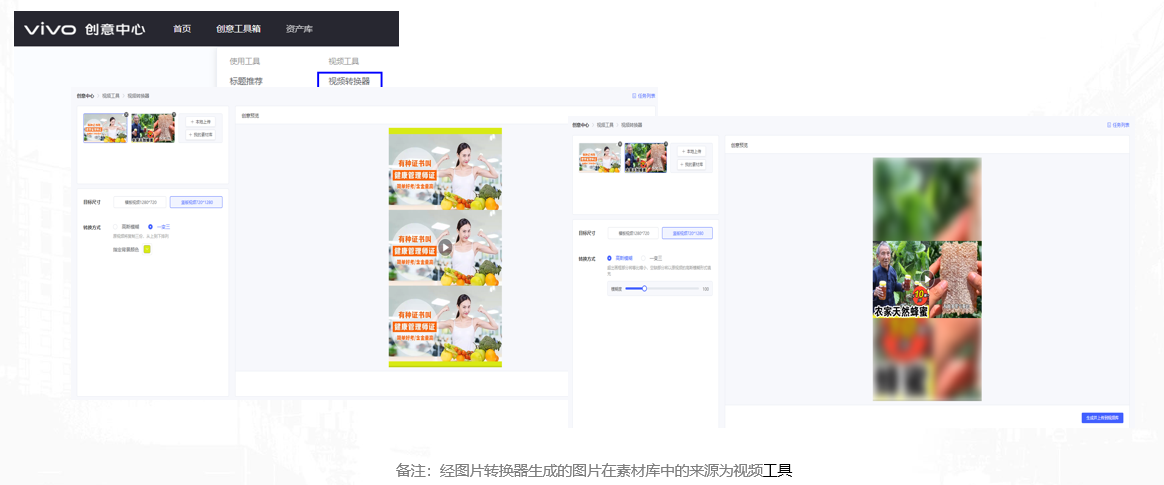Remove first thumbnail in left panel
1164x485 pixels.
tap(126, 115)
